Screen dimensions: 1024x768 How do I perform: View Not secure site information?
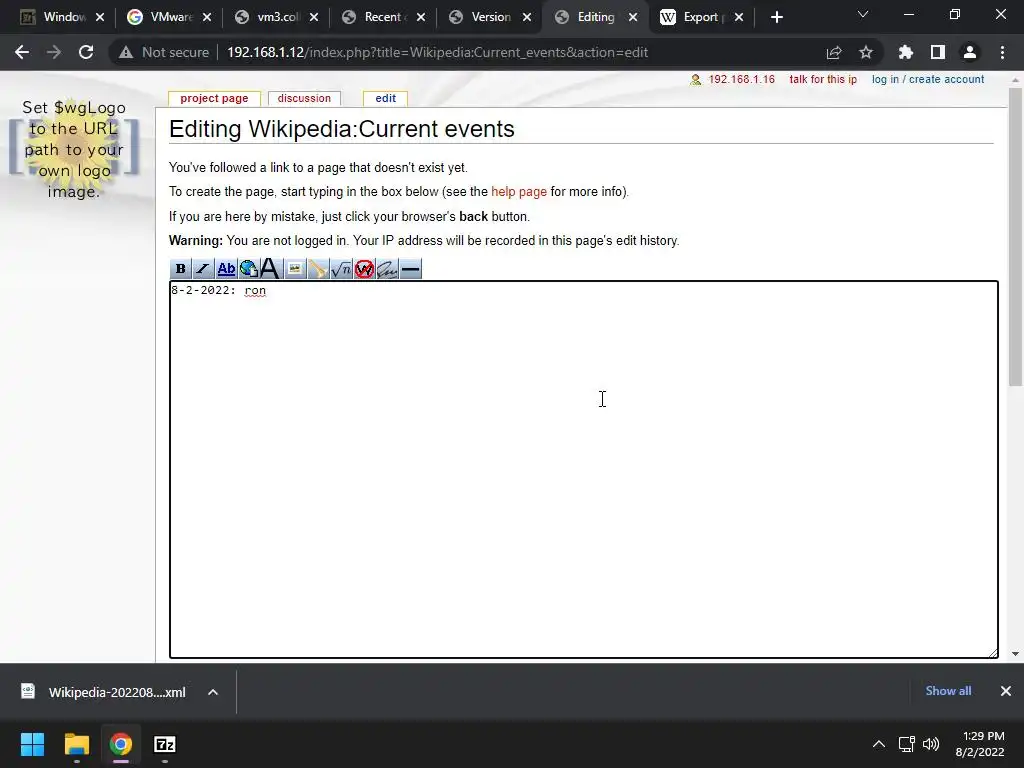164,52
